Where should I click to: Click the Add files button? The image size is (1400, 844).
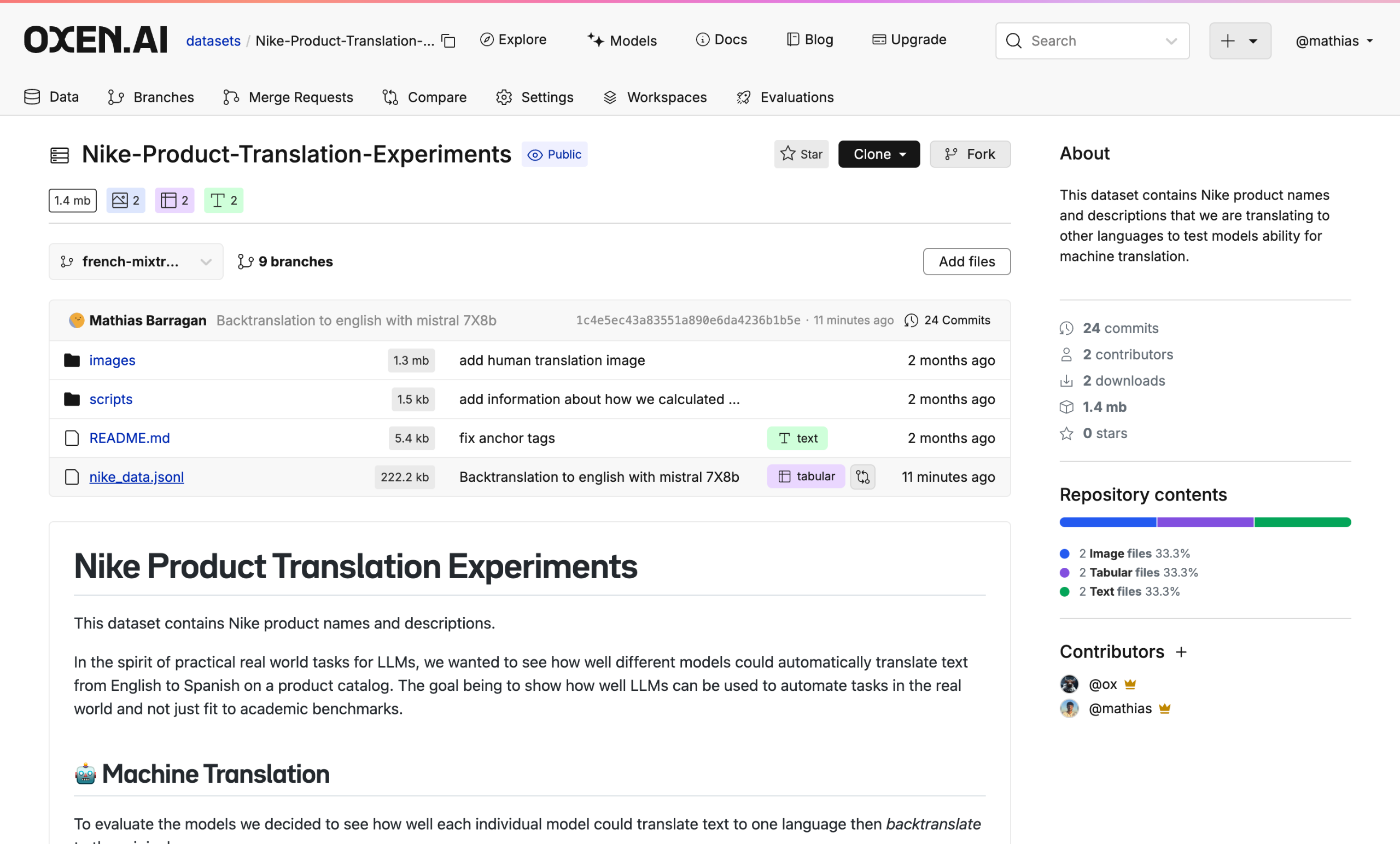coord(966,261)
